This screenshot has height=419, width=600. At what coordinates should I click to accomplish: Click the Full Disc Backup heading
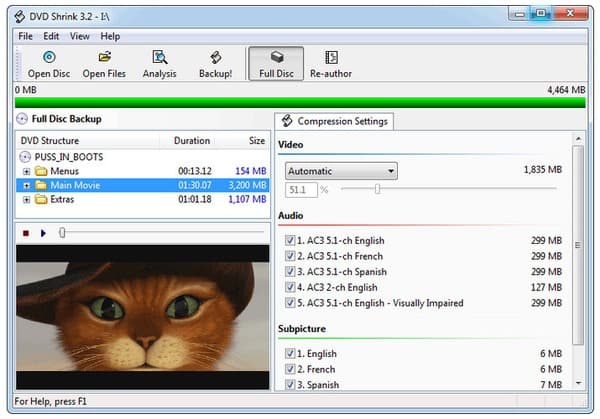pos(67,119)
